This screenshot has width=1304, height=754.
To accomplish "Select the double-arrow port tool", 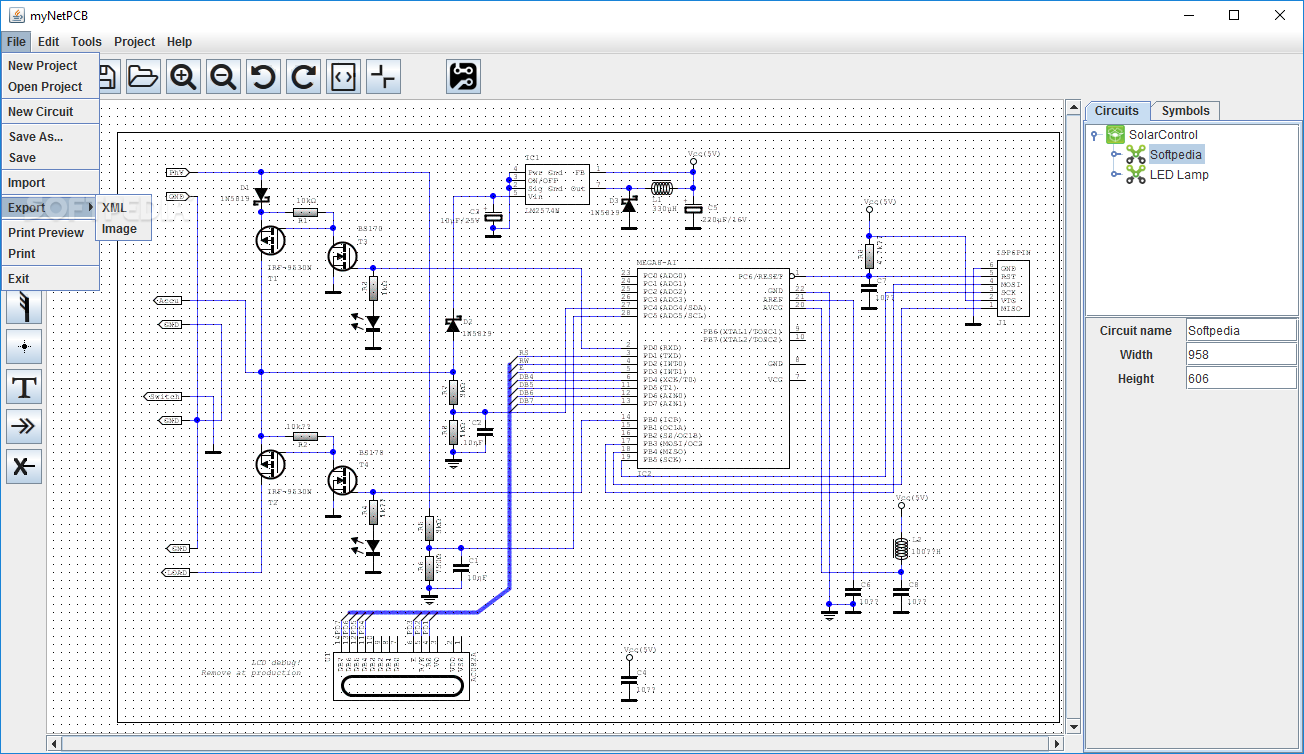I will click(24, 426).
